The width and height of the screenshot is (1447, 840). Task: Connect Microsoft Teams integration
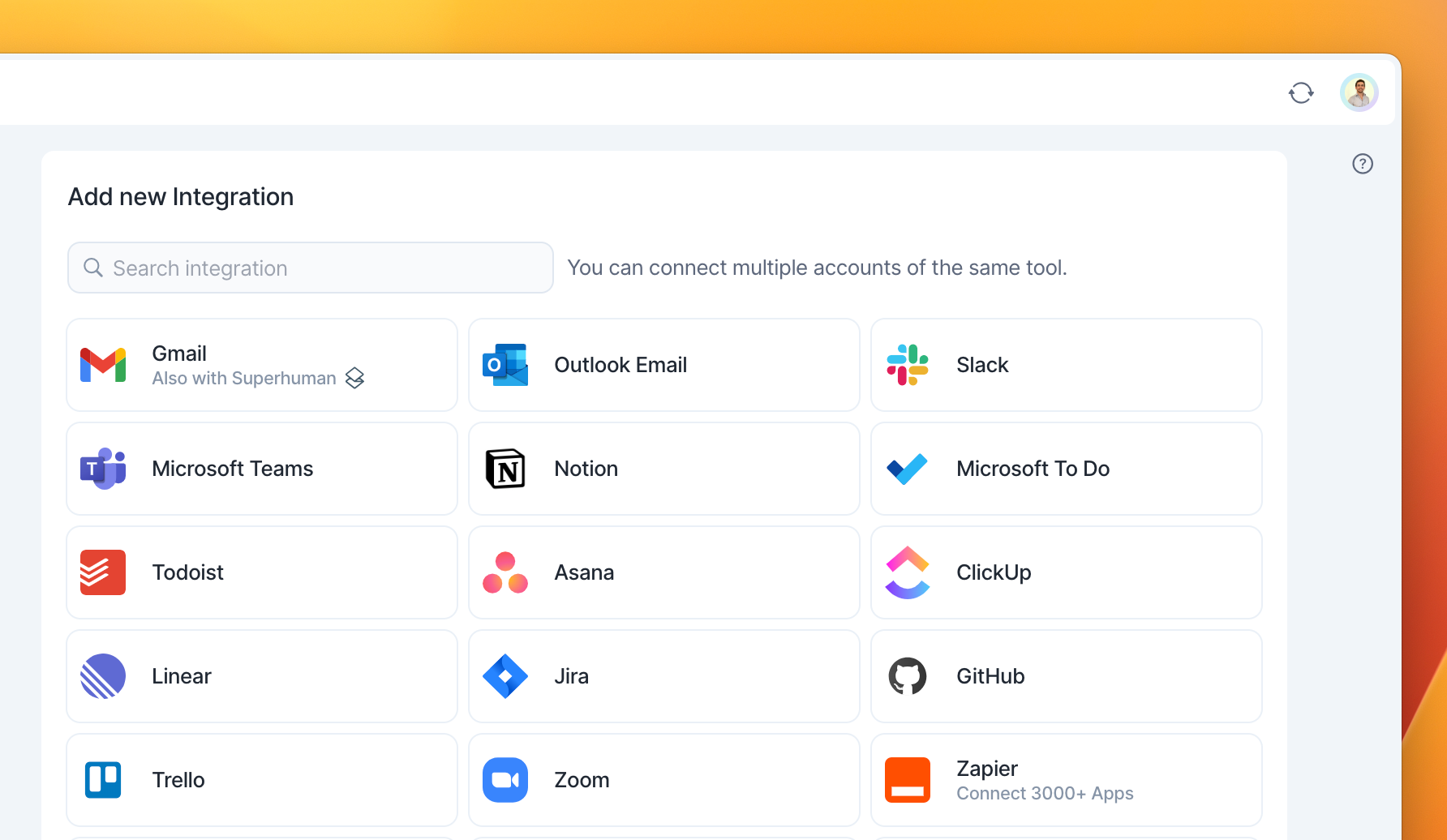[261, 469]
